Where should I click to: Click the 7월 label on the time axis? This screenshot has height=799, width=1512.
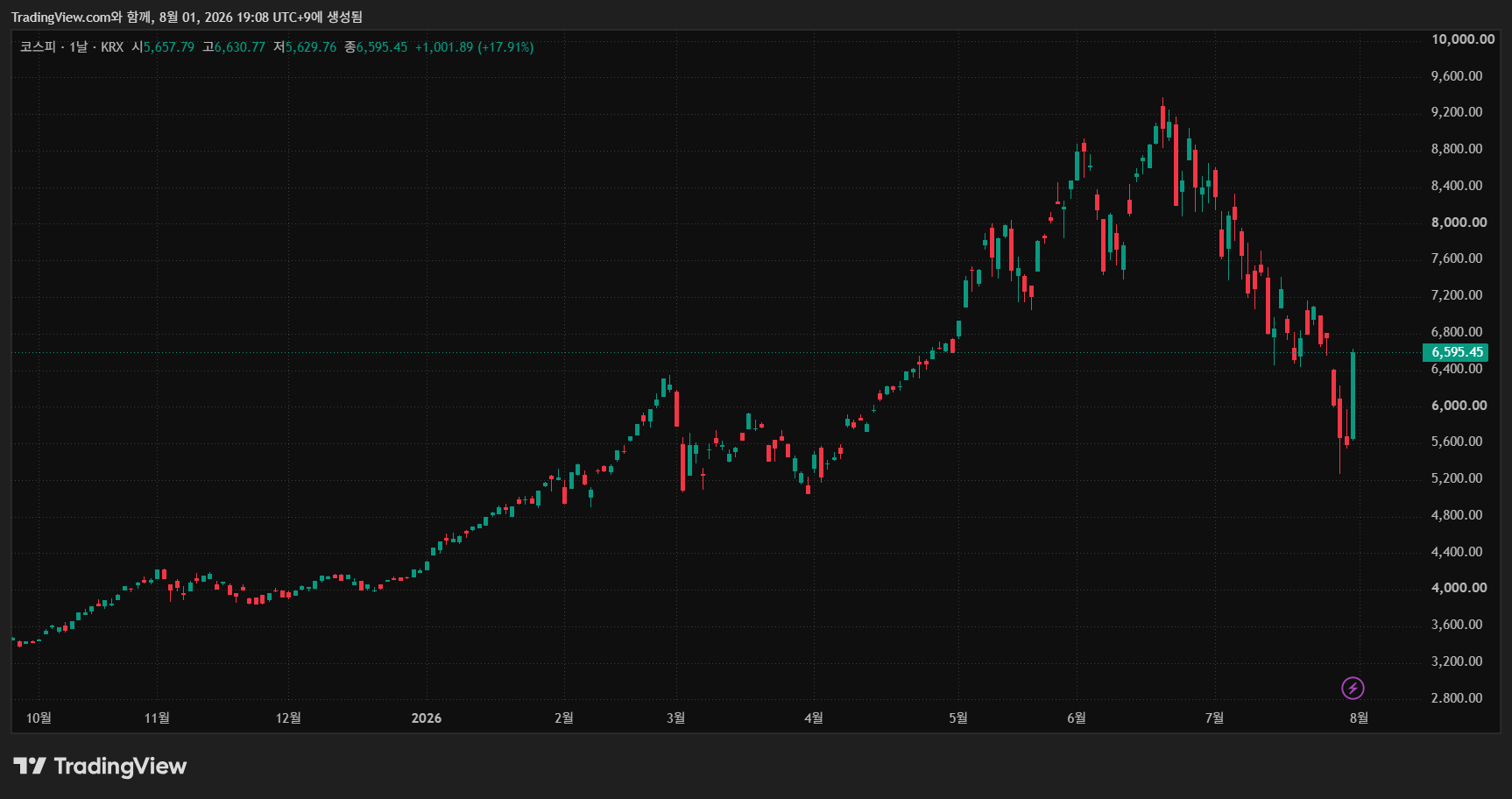coord(1214,718)
